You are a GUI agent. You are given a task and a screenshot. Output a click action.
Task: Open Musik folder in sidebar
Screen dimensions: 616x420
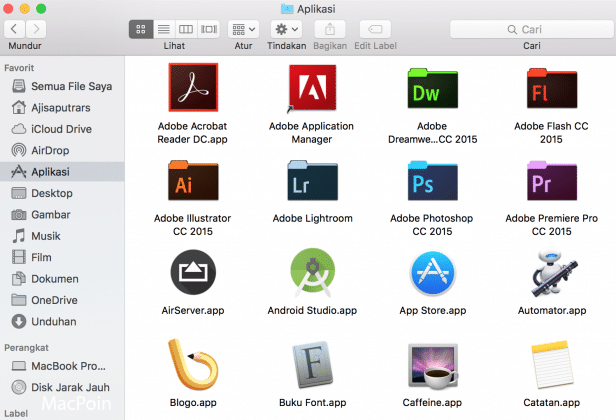62,236
